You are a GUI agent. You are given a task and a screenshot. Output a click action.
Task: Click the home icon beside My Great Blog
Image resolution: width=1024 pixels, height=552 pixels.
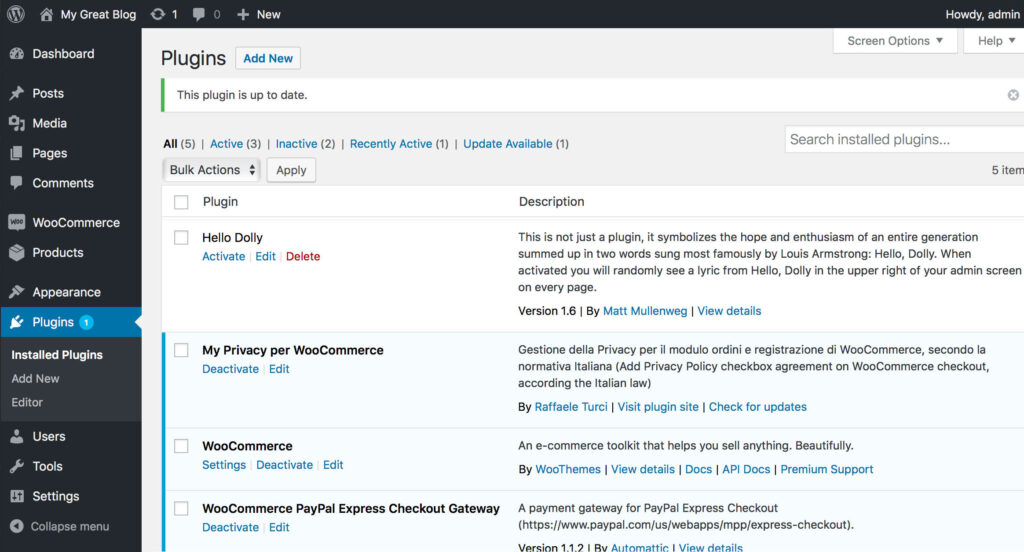tap(46, 14)
